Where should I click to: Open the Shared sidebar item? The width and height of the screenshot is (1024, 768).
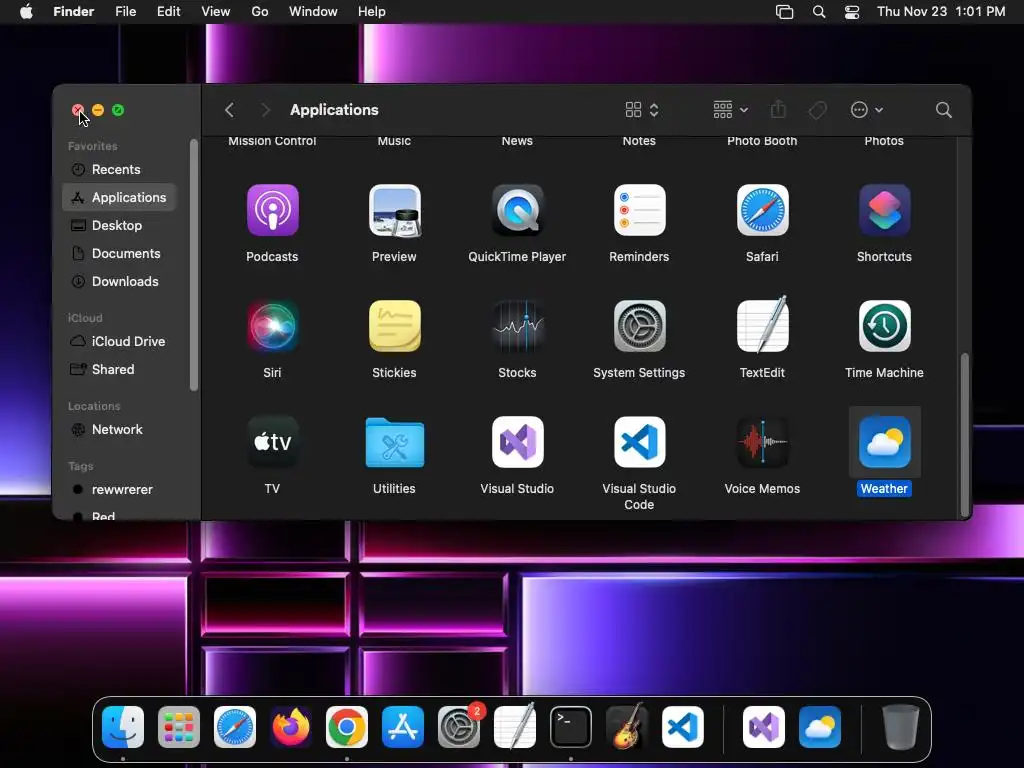119,369
